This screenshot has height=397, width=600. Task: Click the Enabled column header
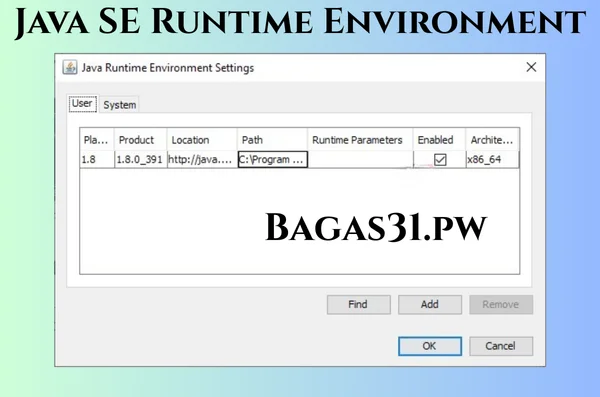[x=439, y=140]
